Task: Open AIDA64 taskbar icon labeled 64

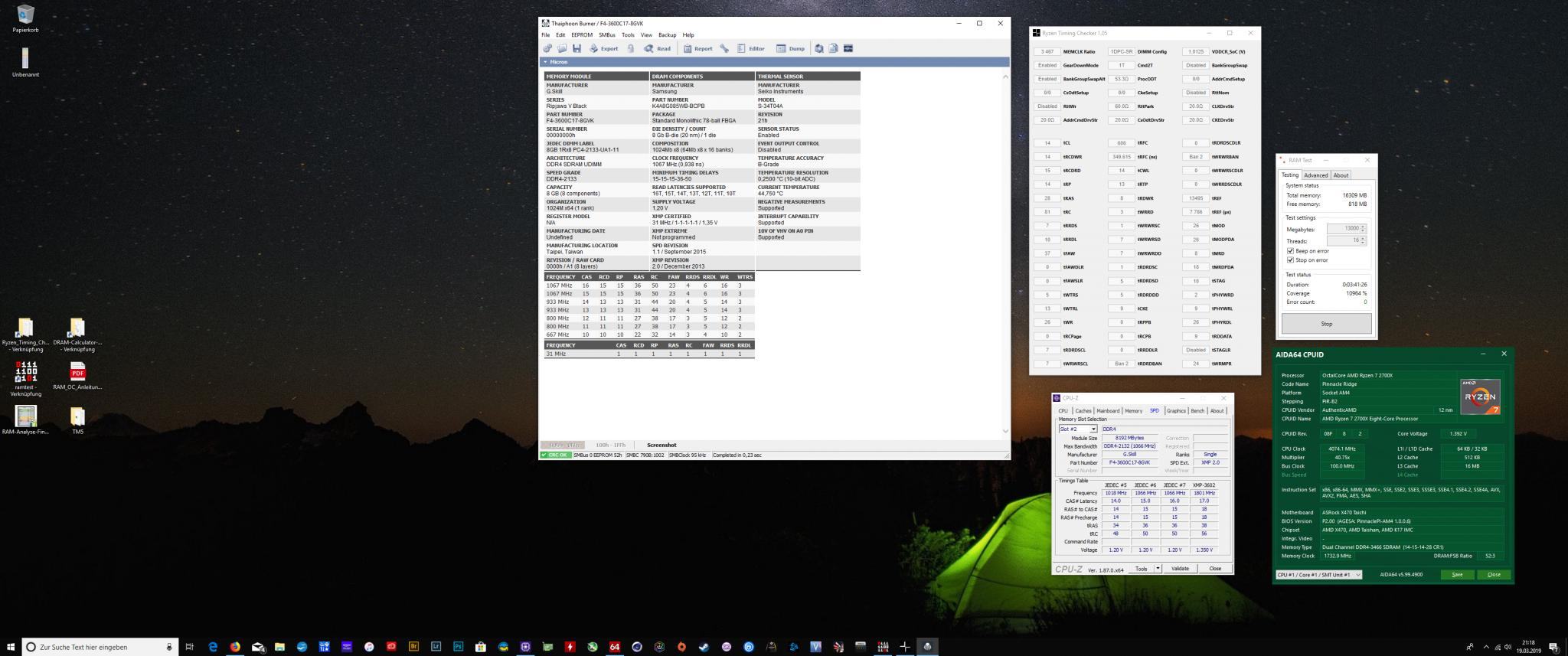Action: click(x=614, y=647)
